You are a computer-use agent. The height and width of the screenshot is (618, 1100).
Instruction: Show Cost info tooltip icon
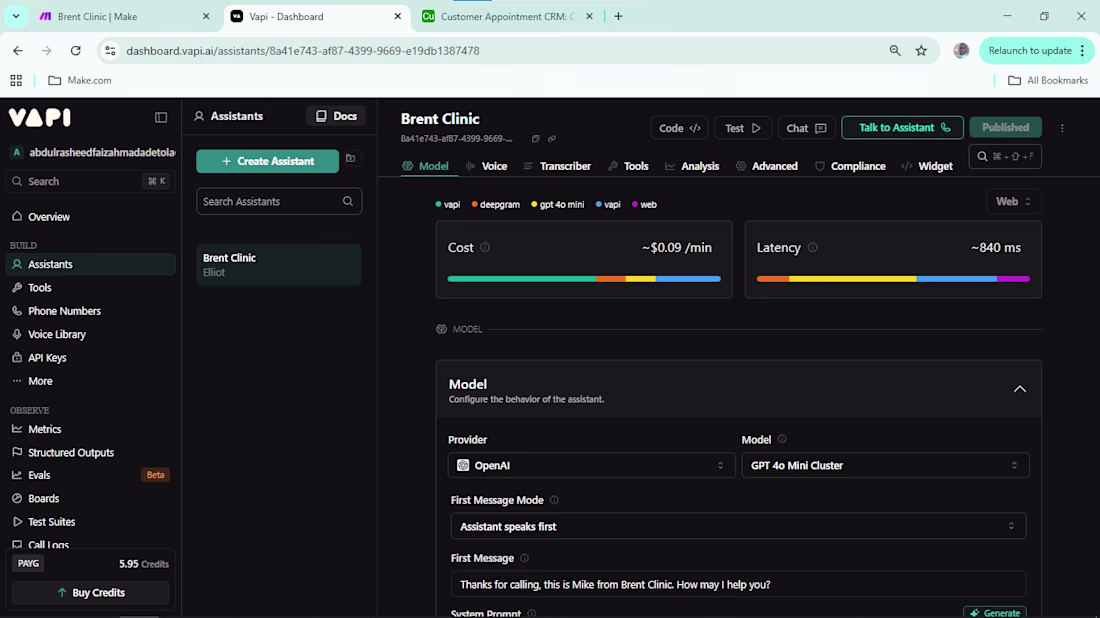pyautogui.click(x=485, y=248)
